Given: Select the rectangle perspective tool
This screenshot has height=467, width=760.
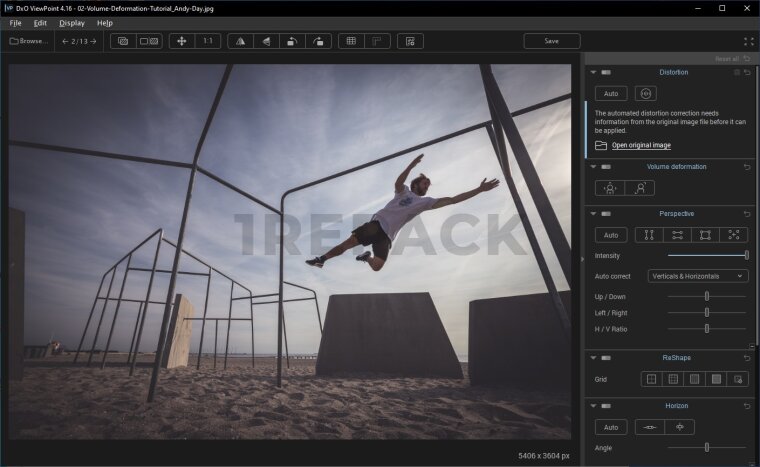Looking at the screenshot, I should [705, 235].
